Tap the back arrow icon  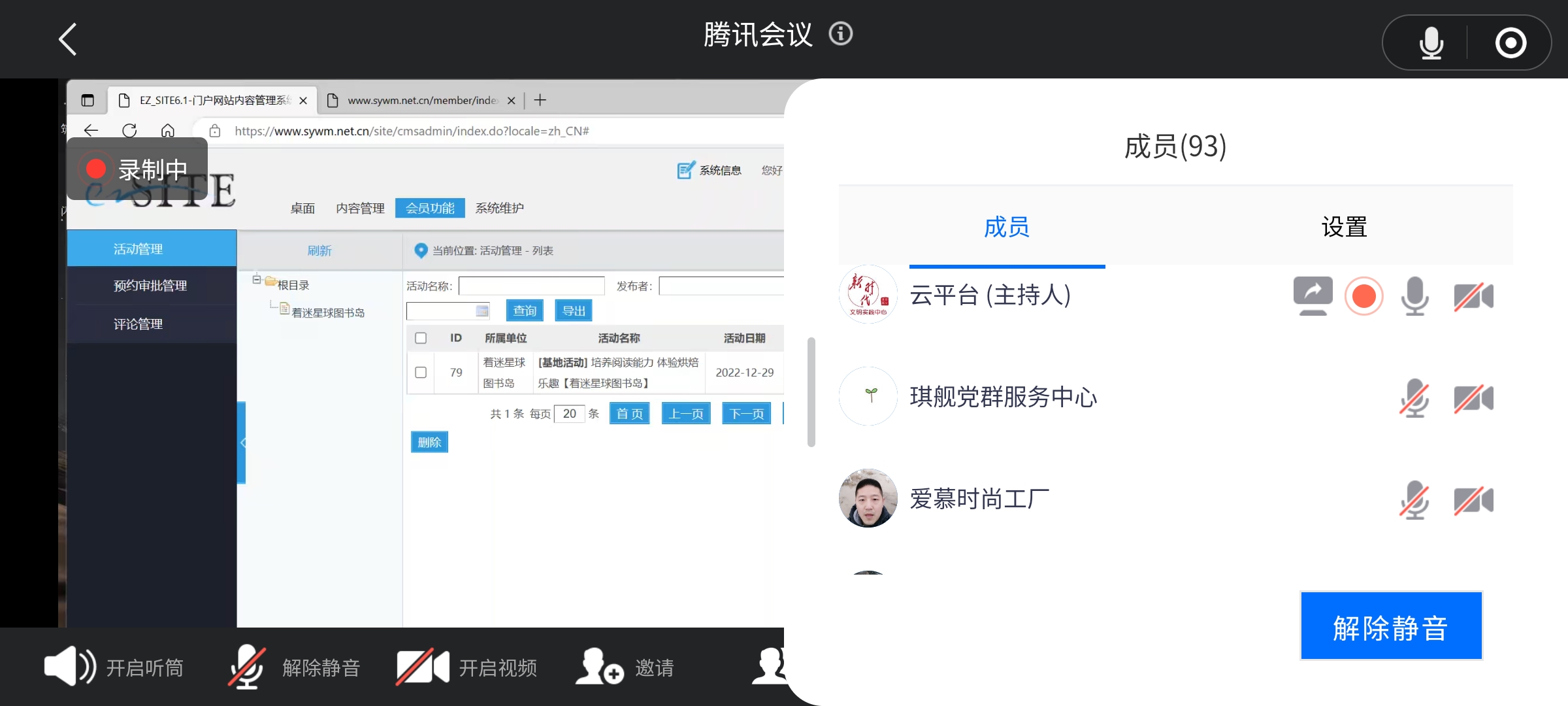pyautogui.click(x=68, y=39)
